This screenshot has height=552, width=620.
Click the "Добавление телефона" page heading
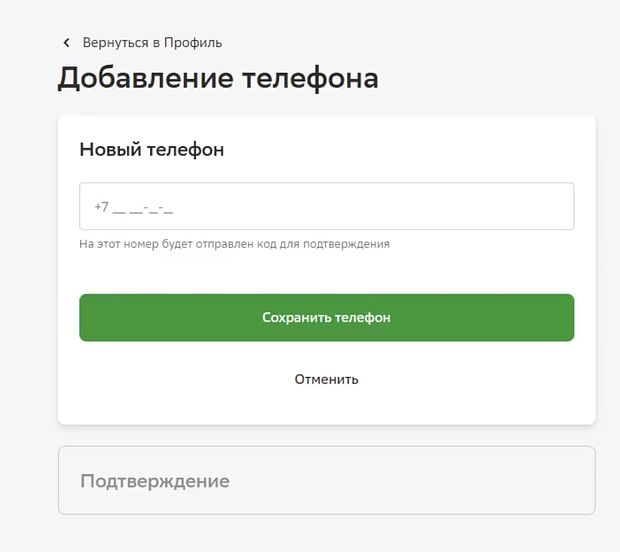pos(218,78)
